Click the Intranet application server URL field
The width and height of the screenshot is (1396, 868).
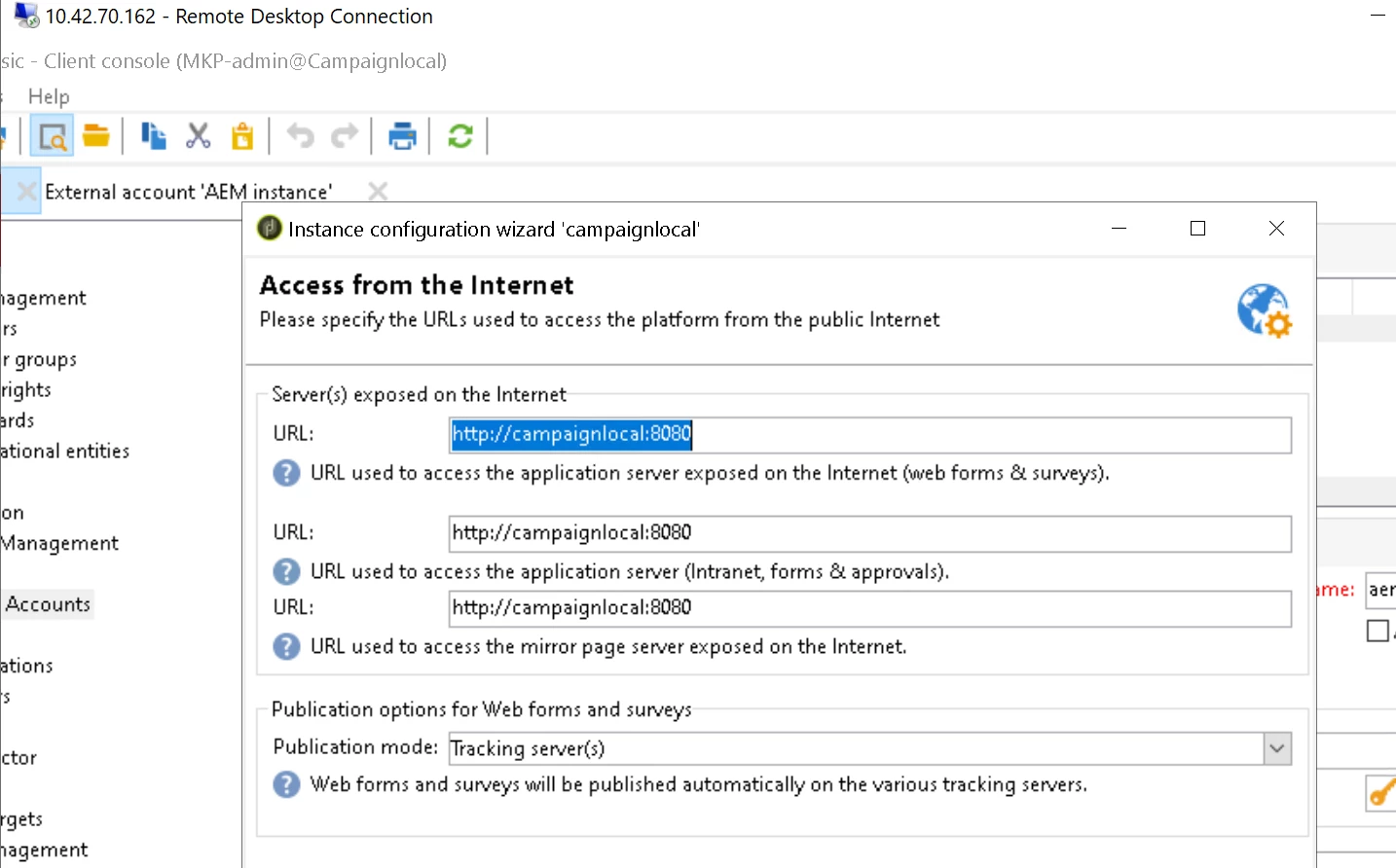point(870,533)
